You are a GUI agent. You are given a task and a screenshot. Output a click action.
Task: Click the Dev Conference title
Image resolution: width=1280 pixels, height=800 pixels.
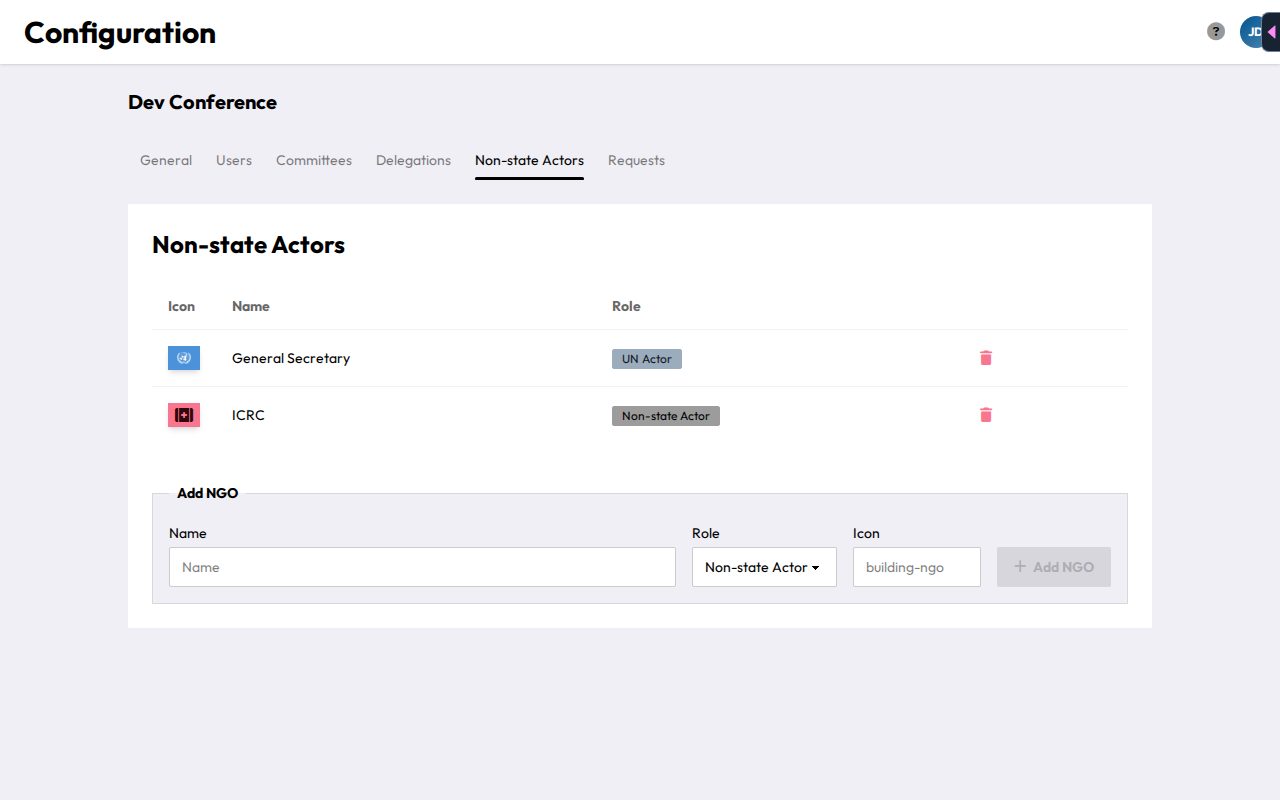point(202,102)
